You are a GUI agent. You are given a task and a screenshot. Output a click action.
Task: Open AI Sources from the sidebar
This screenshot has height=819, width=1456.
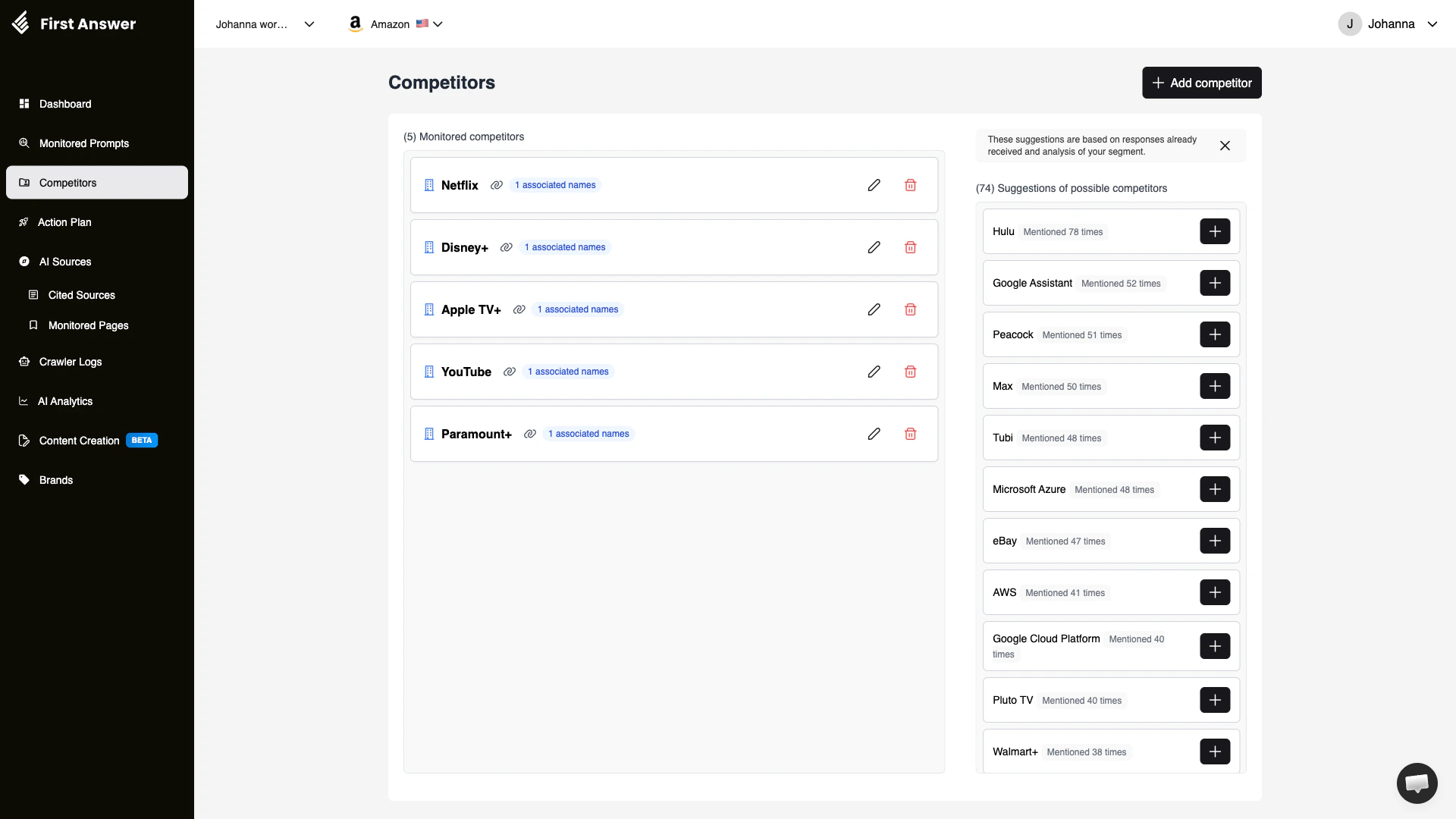(x=64, y=262)
